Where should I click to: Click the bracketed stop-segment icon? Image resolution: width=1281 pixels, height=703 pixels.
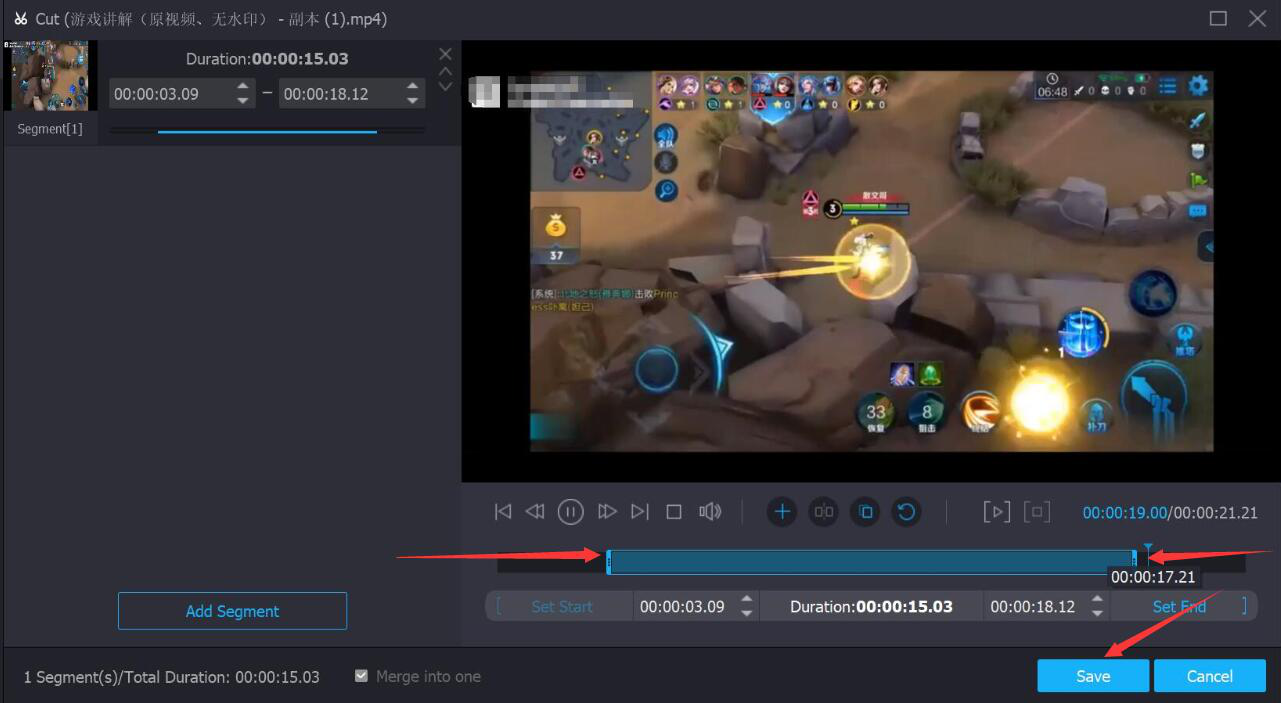[x=1037, y=512]
